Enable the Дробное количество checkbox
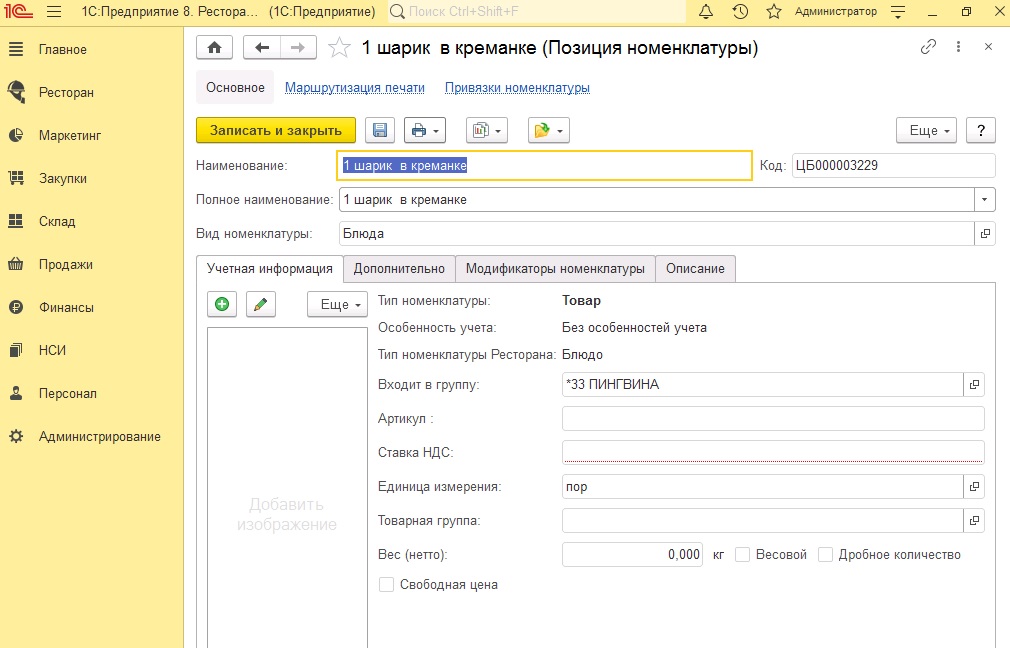The height and width of the screenshot is (648, 1010). click(x=825, y=555)
